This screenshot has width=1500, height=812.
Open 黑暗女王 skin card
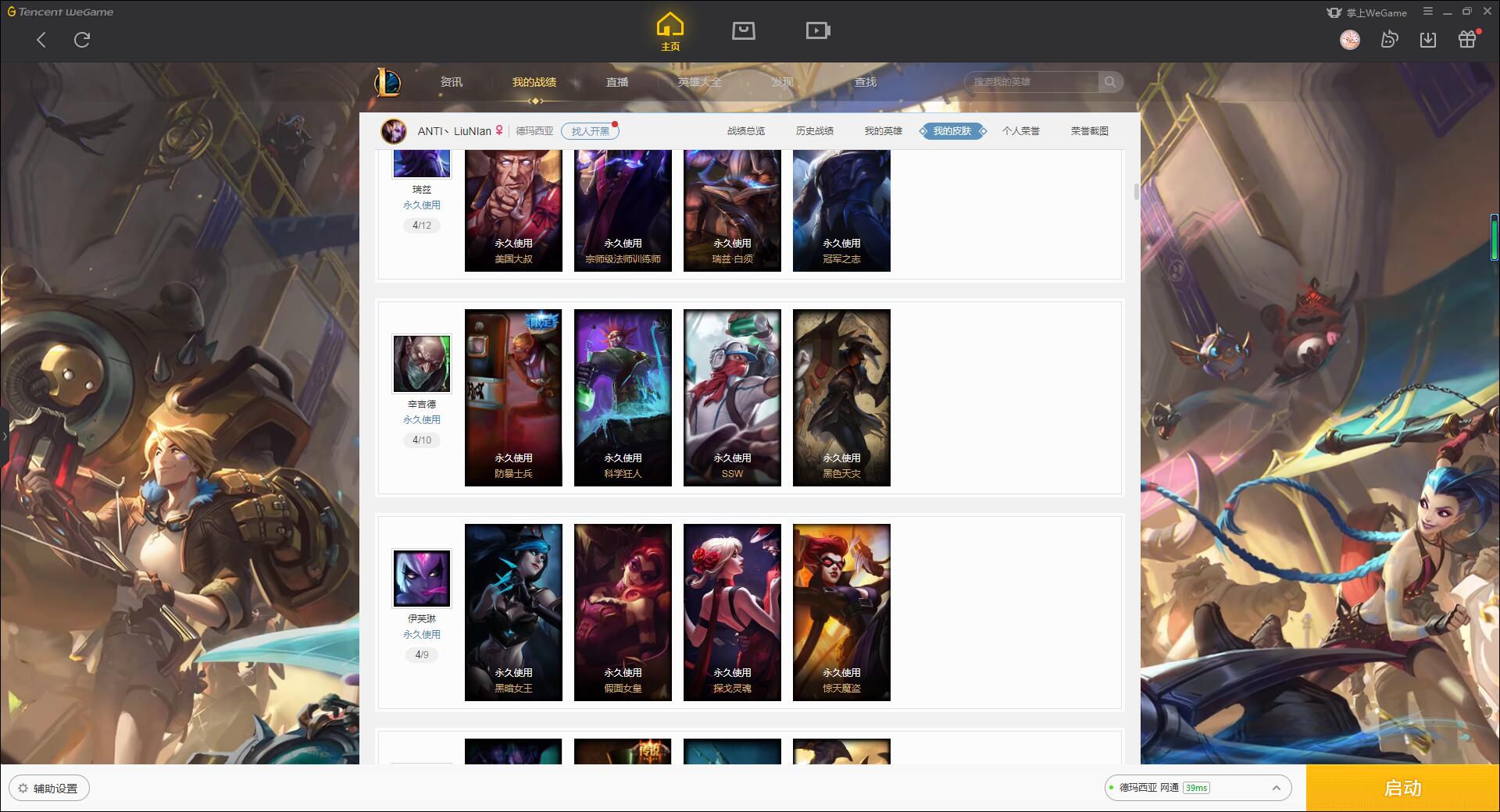point(513,612)
